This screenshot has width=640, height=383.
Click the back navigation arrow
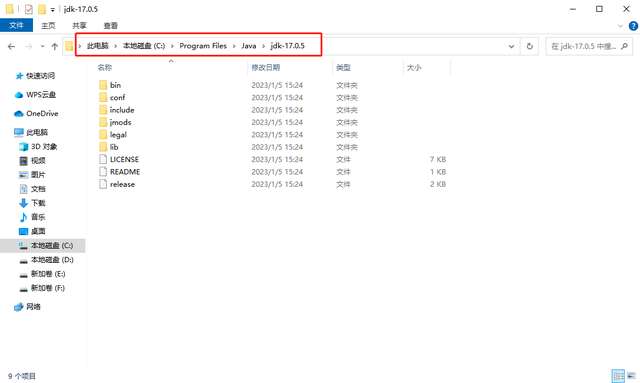click(11, 47)
